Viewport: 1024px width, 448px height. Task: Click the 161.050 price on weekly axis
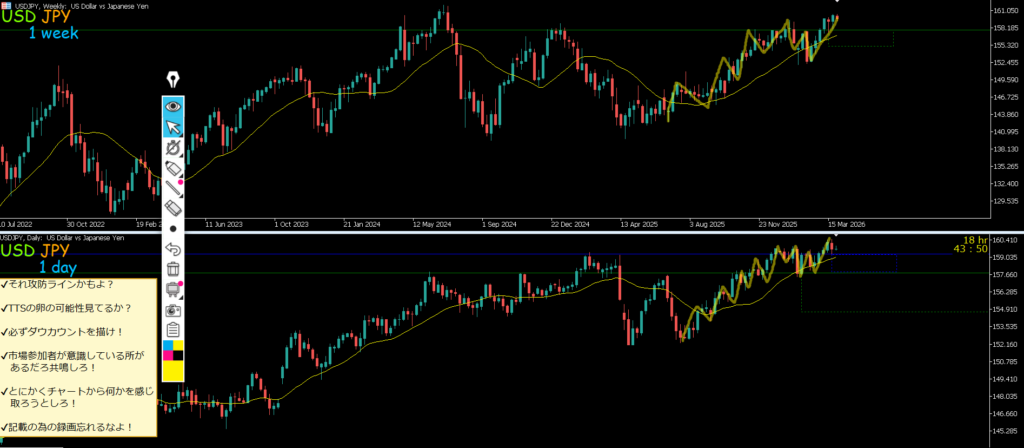tap(1006, 12)
